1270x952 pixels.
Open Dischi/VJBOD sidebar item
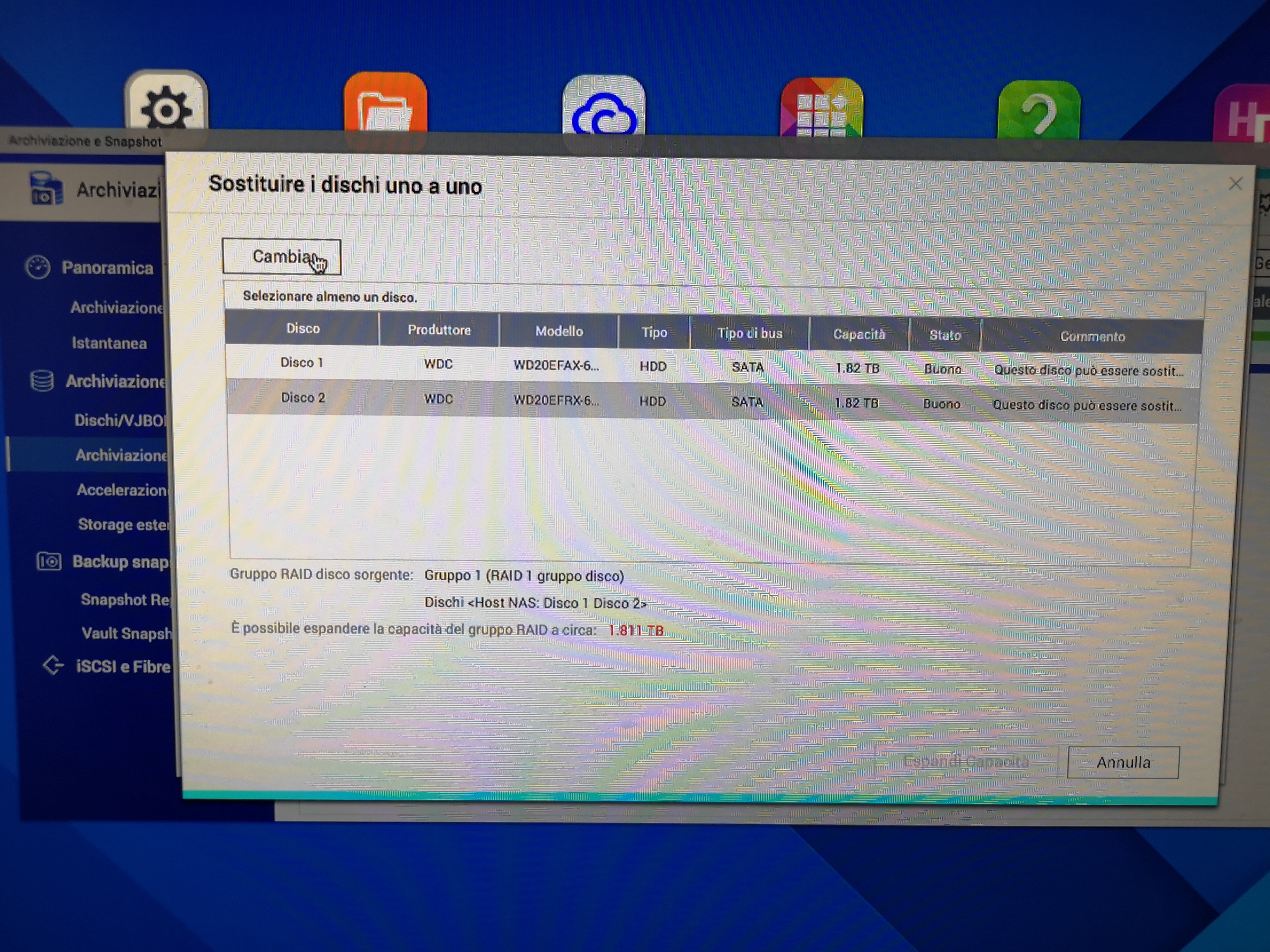coord(119,421)
